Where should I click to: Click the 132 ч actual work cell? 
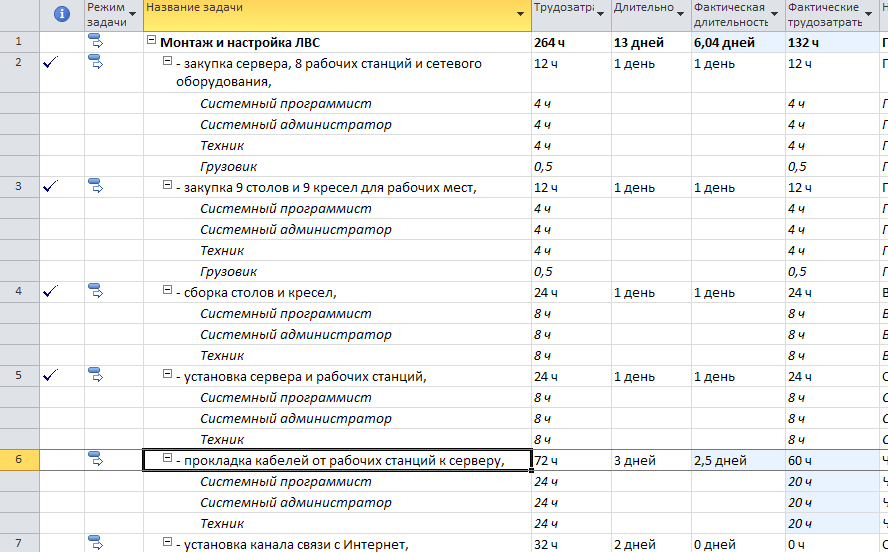coord(832,42)
